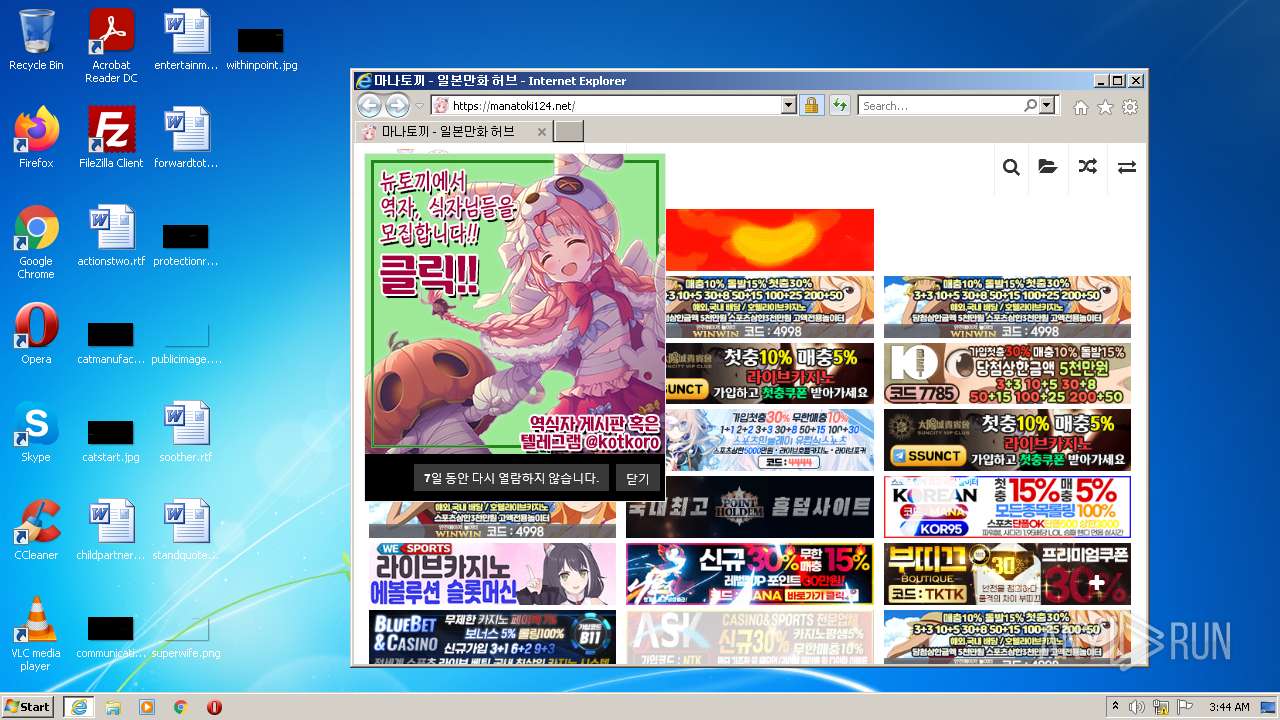Show hidden system tray icons
Image resolution: width=1280 pixels, height=720 pixels.
(1115, 707)
